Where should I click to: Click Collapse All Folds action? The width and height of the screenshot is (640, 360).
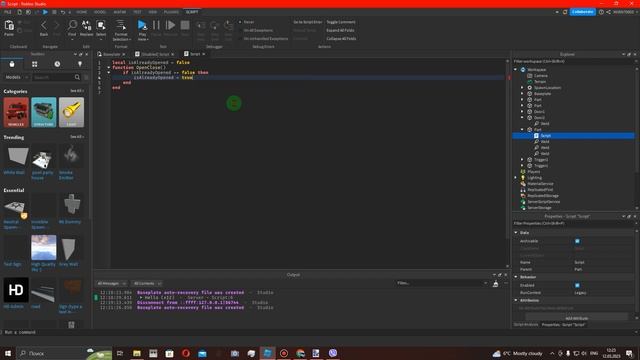341,38
